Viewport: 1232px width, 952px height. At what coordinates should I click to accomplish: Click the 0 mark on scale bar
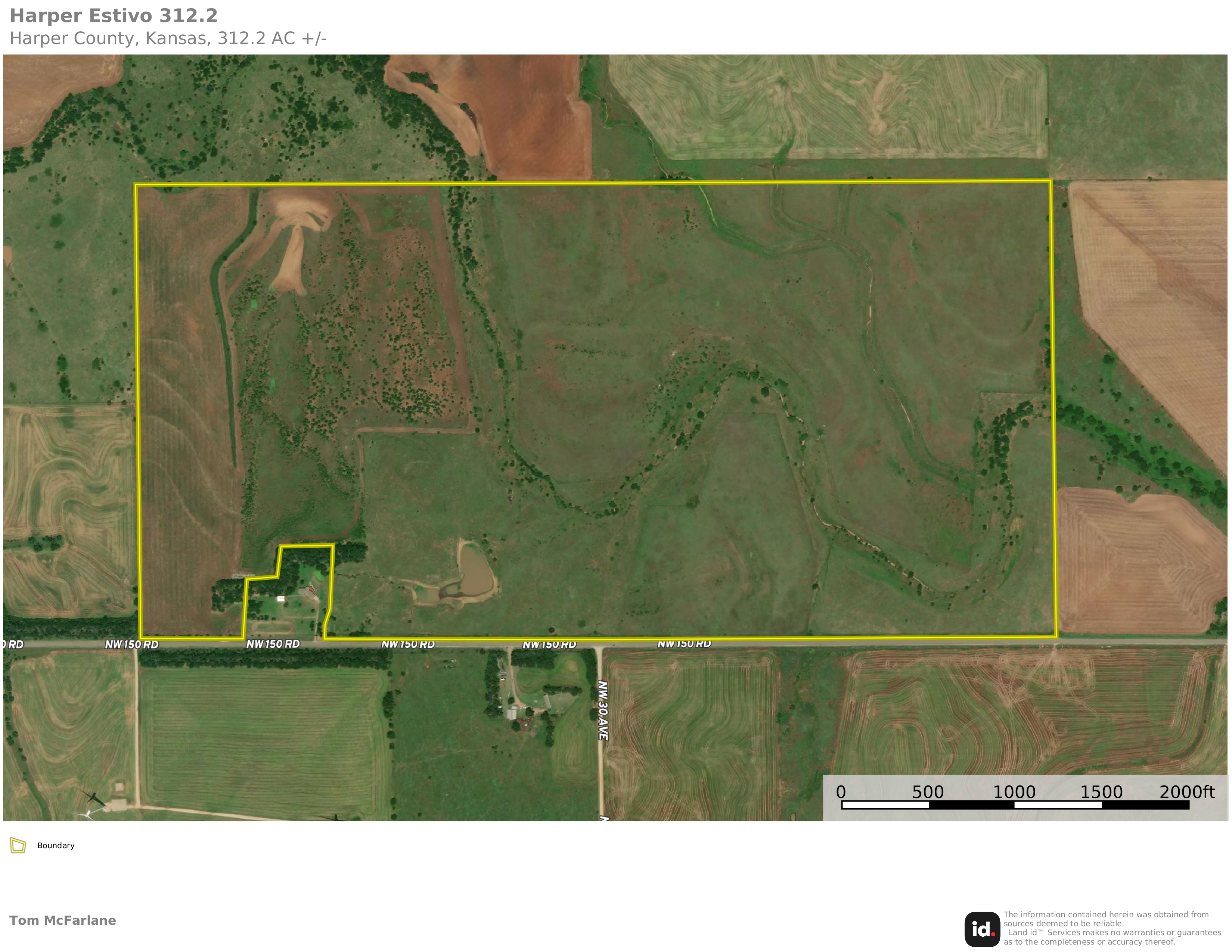(841, 792)
